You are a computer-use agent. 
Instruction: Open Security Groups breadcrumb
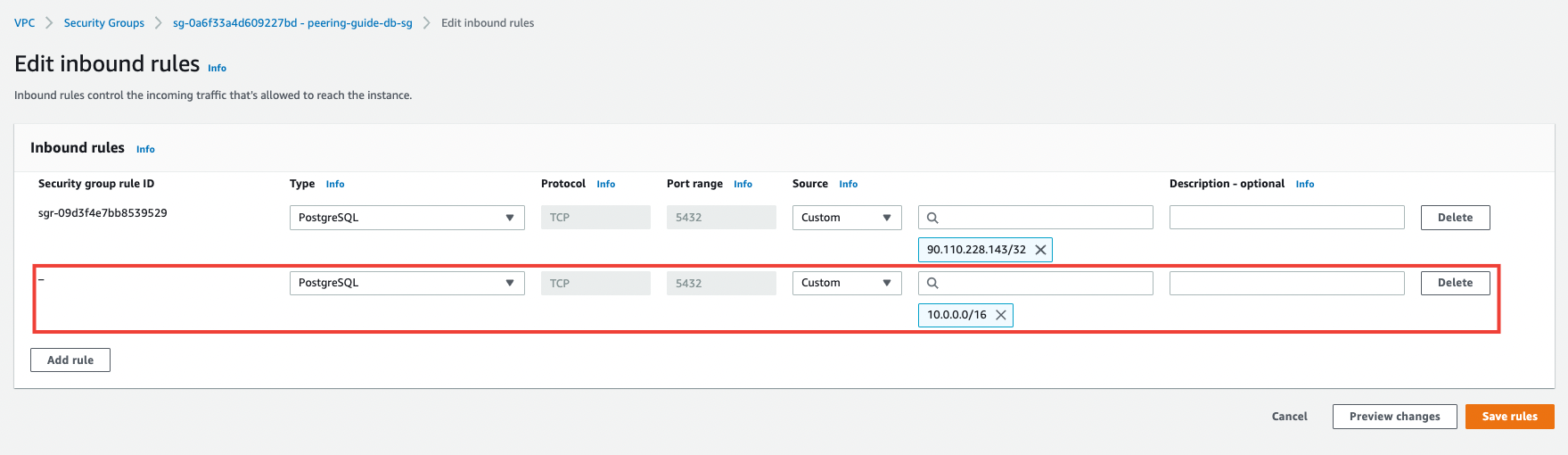click(104, 23)
